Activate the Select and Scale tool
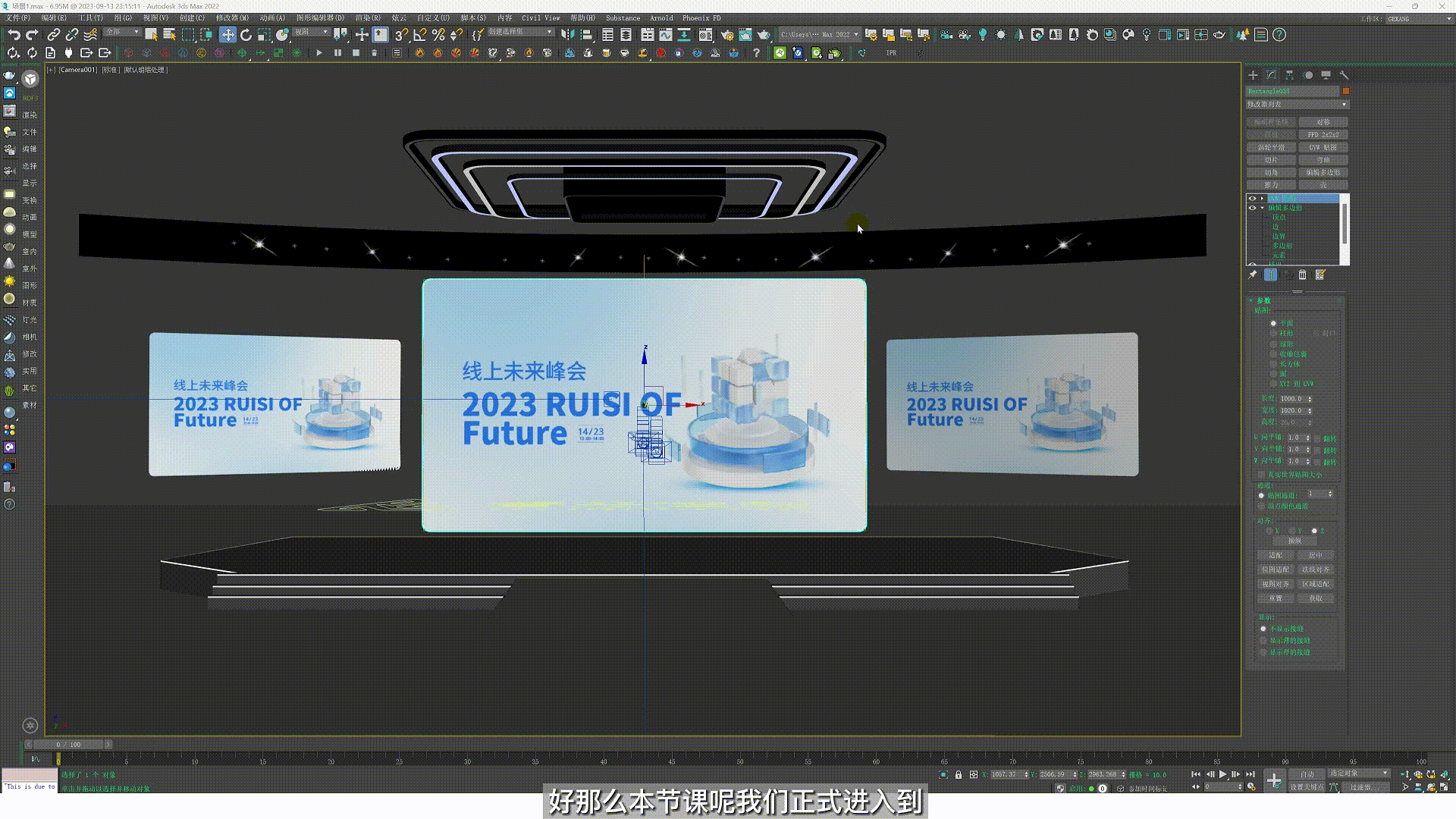Image resolution: width=1456 pixels, height=819 pixels. (264, 35)
